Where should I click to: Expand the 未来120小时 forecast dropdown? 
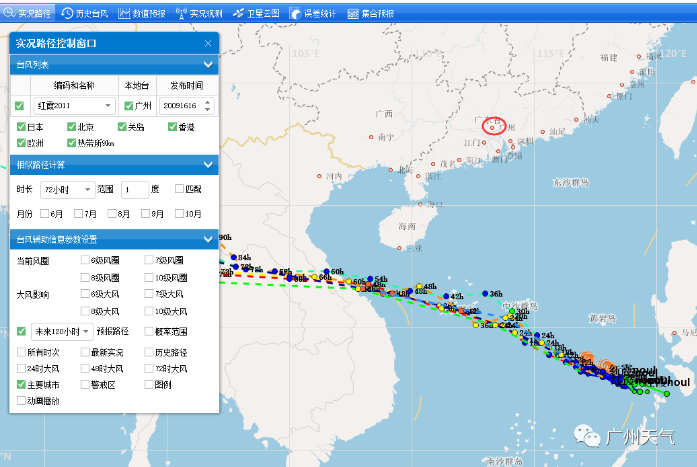pos(86,331)
